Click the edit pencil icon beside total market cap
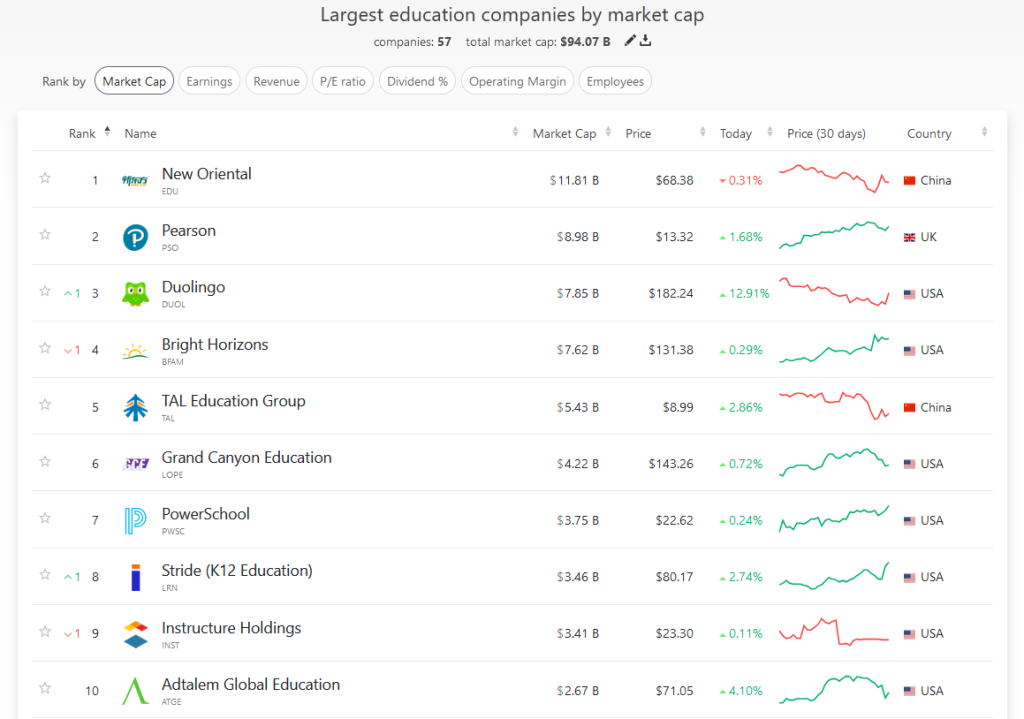1024x719 pixels. click(630, 40)
